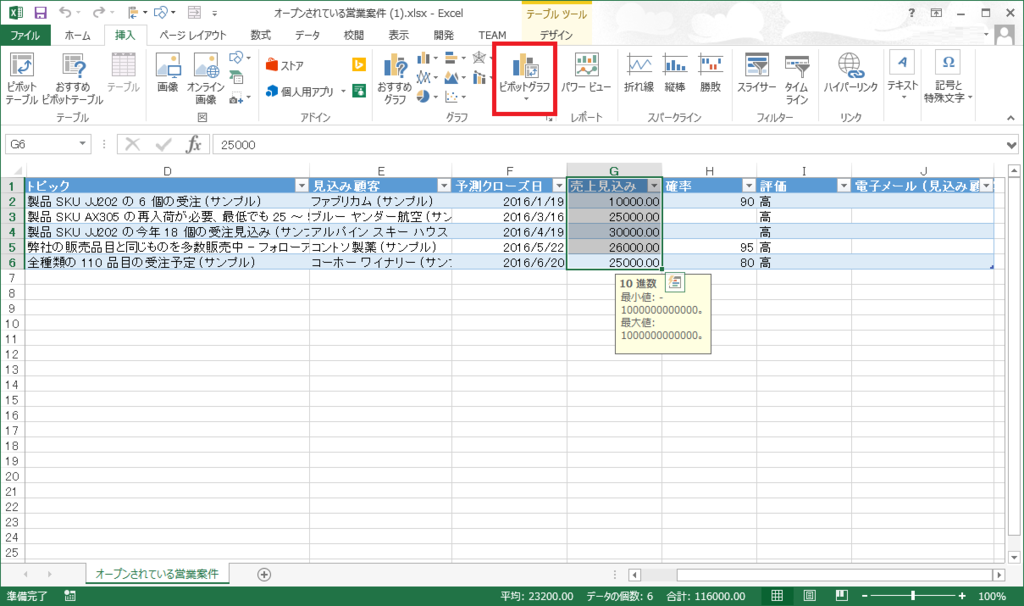
Task: Insert a Timeline (タイムライン) filter
Action: pos(797,79)
